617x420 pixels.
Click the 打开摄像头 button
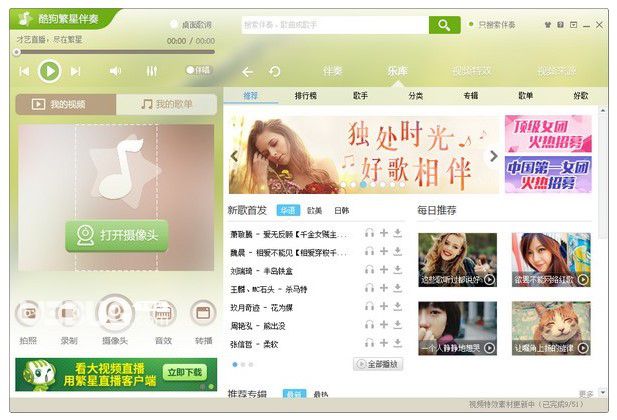(116, 235)
